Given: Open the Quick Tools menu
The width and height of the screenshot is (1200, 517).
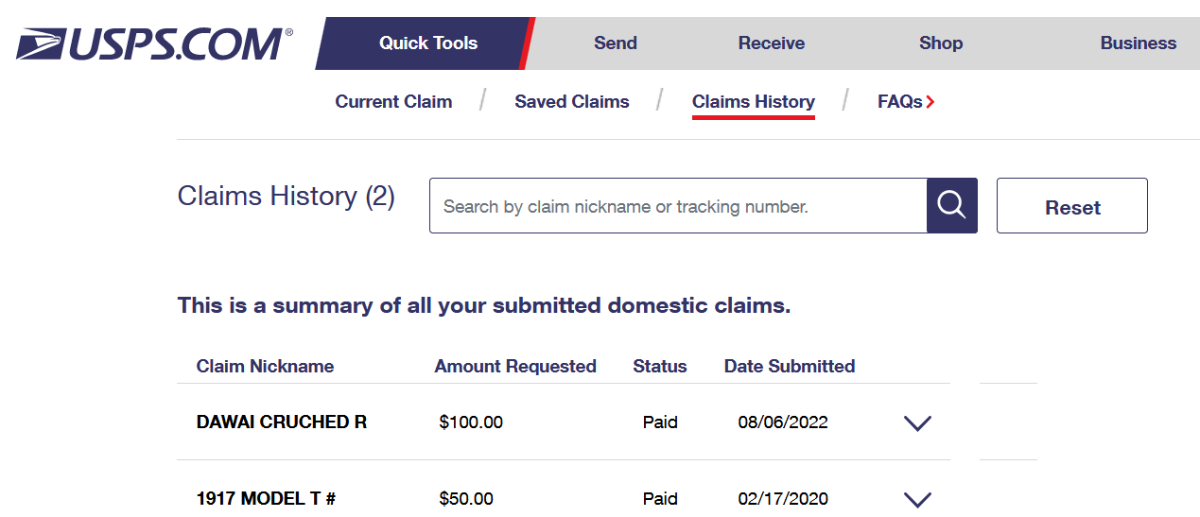Looking at the screenshot, I should coord(428,43).
